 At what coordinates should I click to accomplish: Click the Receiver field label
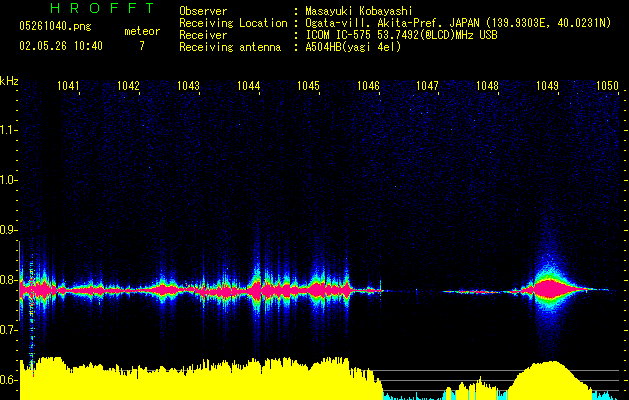click(203, 35)
